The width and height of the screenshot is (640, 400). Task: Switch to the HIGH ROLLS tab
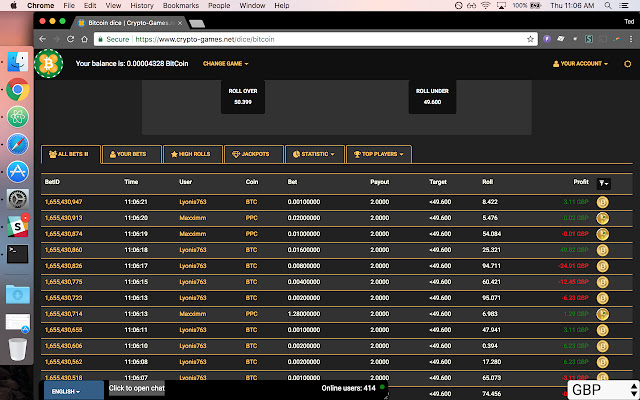click(x=193, y=154)
